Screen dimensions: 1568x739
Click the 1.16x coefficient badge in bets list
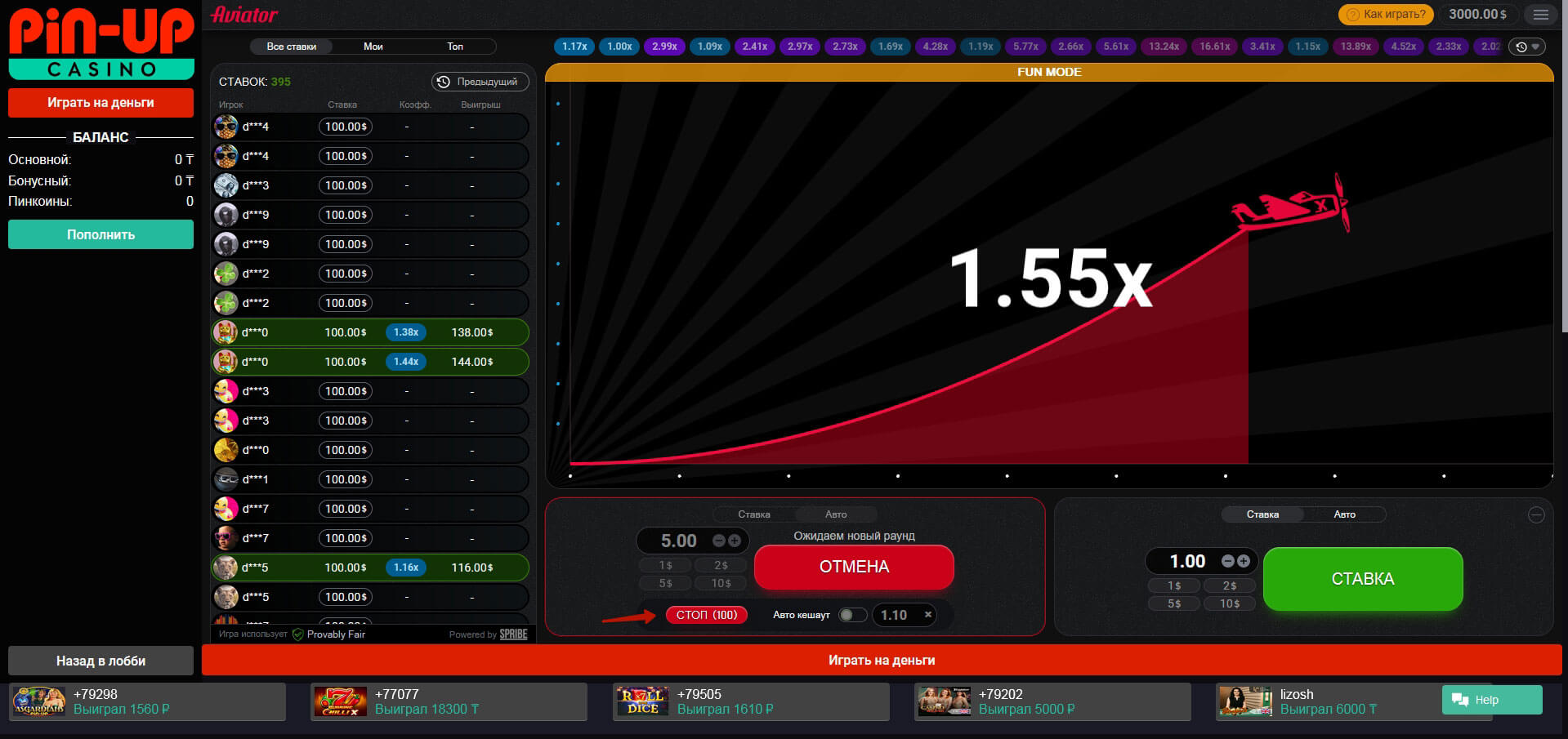[406, 568]
